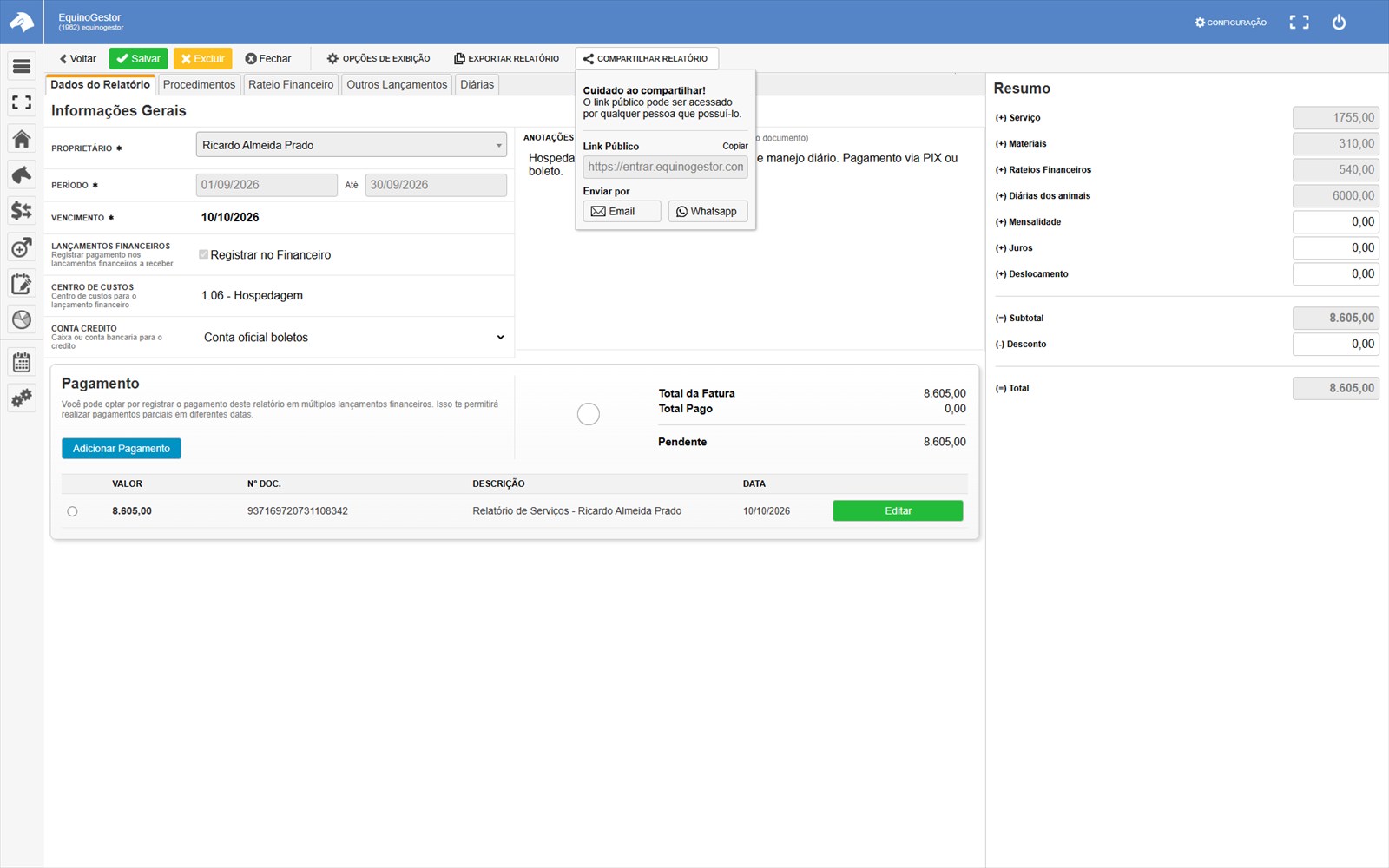The height and width of the screenshot is (868, 1389).
Task: Open the Diárias tab
Action: (477, 84)
